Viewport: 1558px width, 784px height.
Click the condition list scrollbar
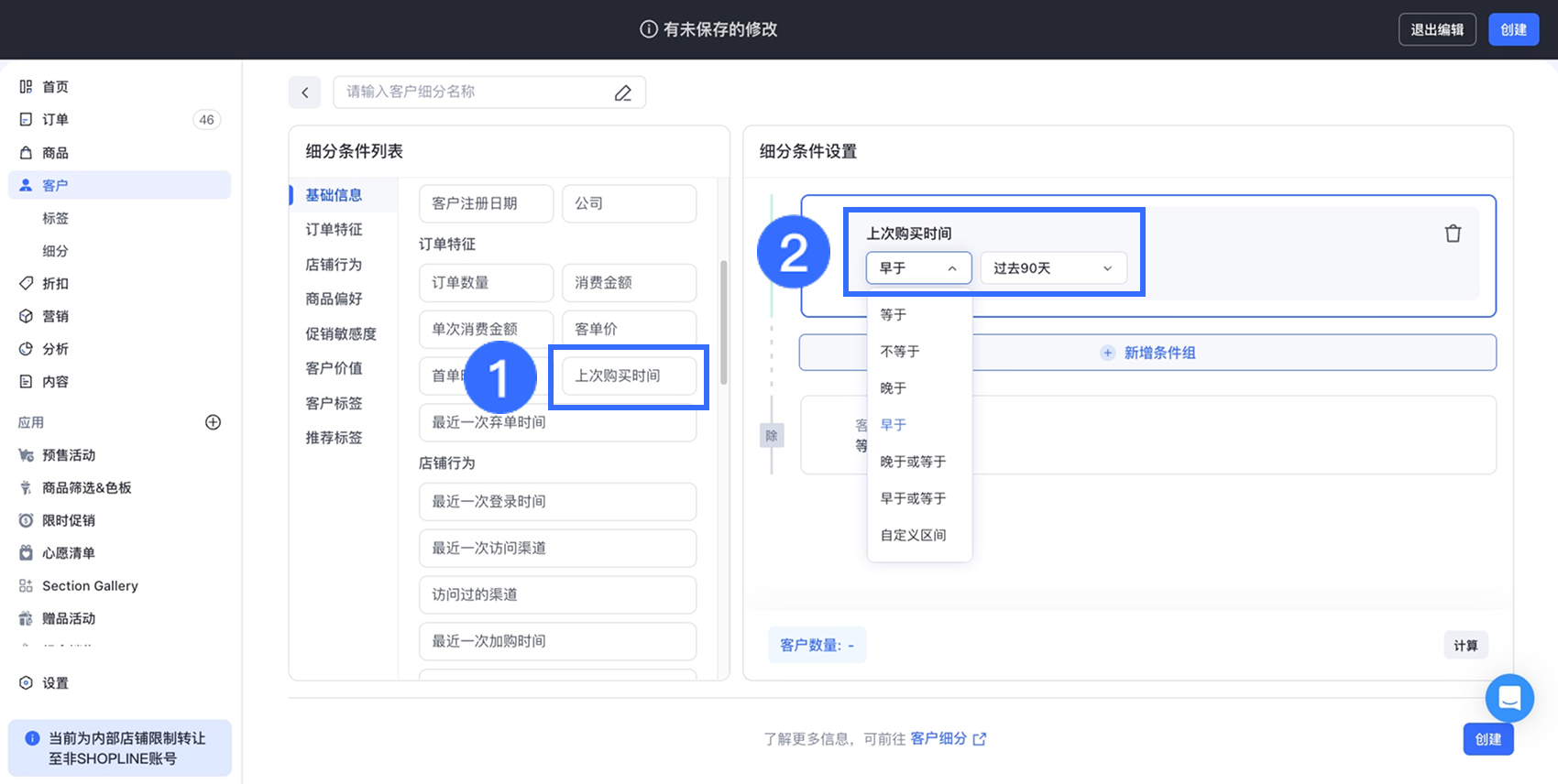[x=723, y=321]
